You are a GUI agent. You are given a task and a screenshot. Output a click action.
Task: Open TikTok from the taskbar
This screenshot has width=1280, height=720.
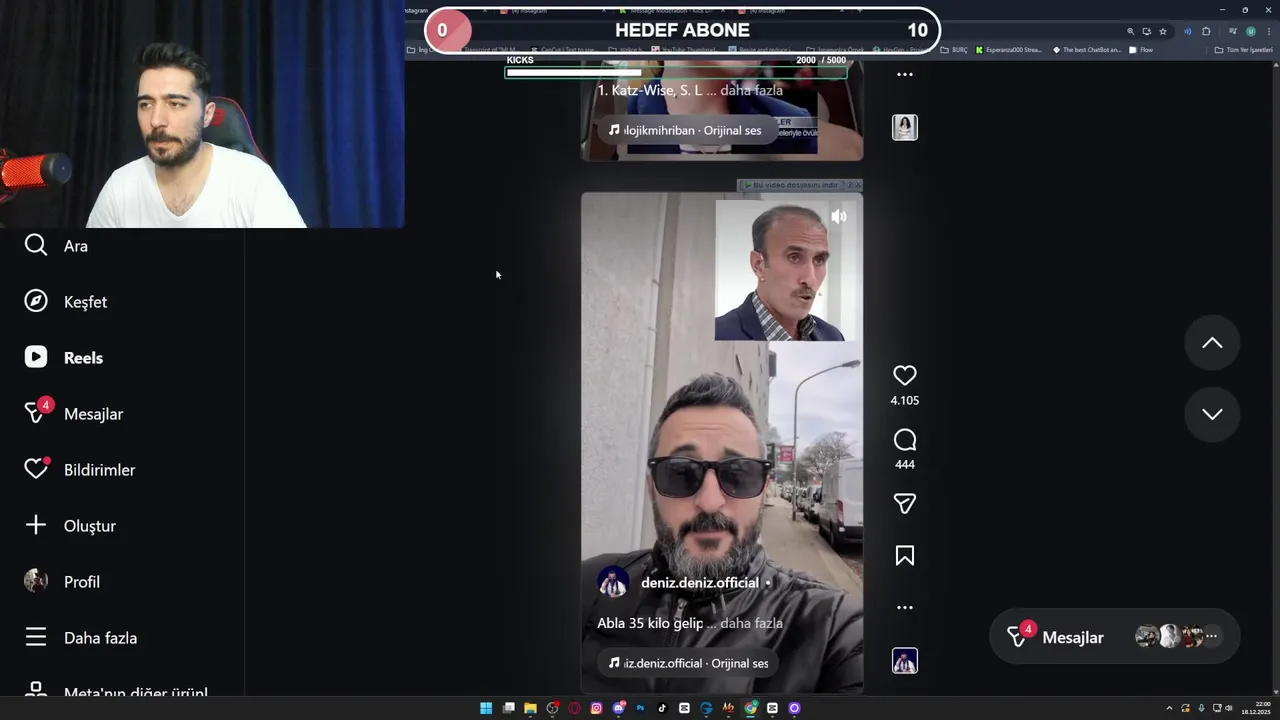[x=662, y=708]
